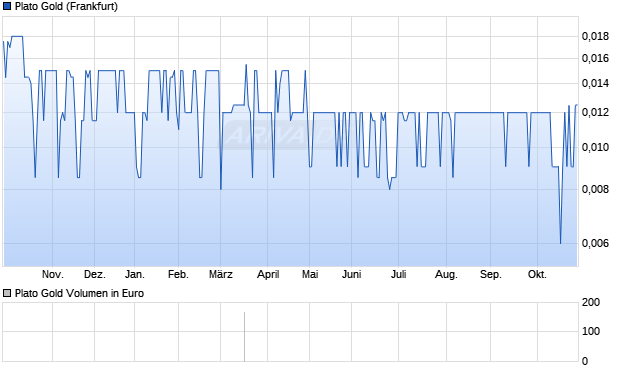This screenshot has height=371, width=620.
Task: Click the 0,008 price axis label
Action: click(x=595, y=189)
